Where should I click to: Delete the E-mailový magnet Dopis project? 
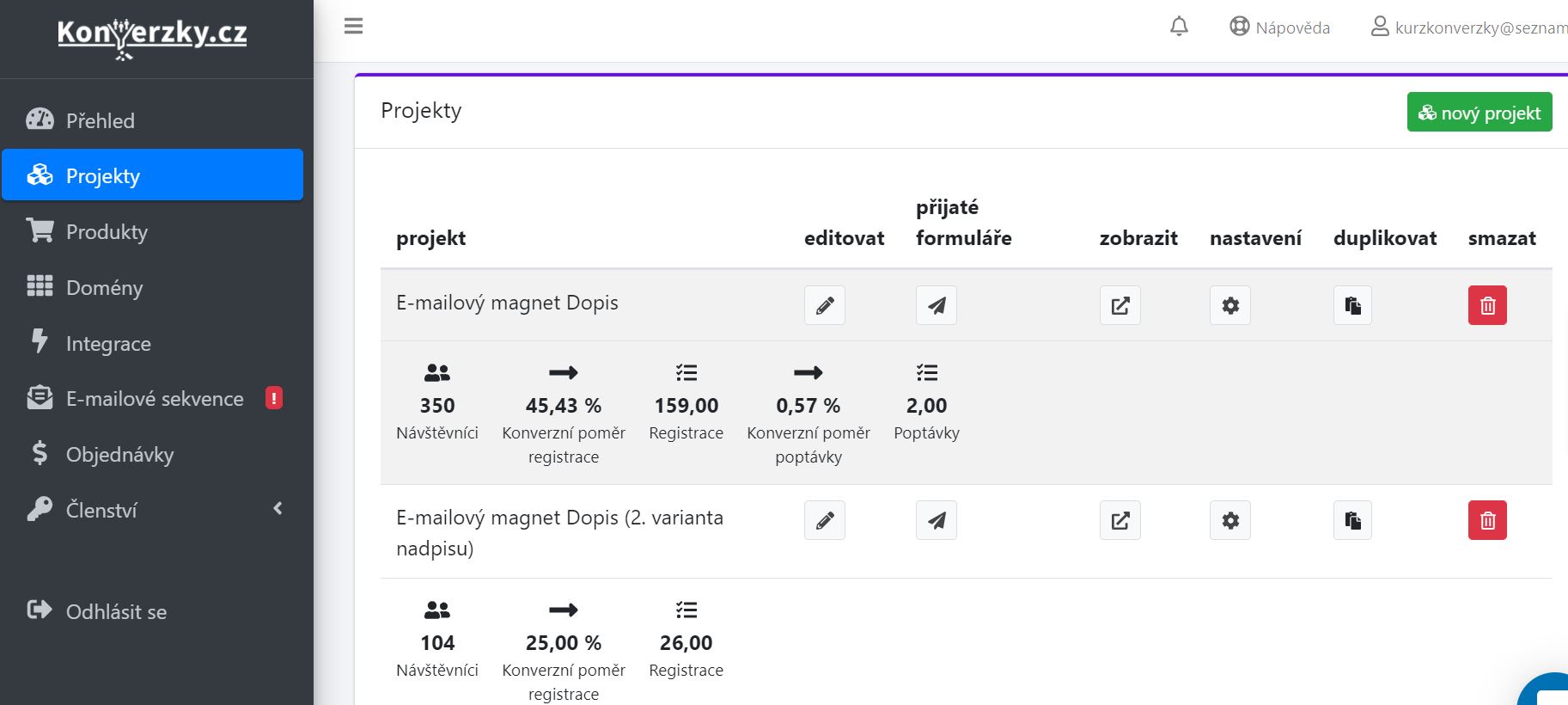pos(1487,305)
